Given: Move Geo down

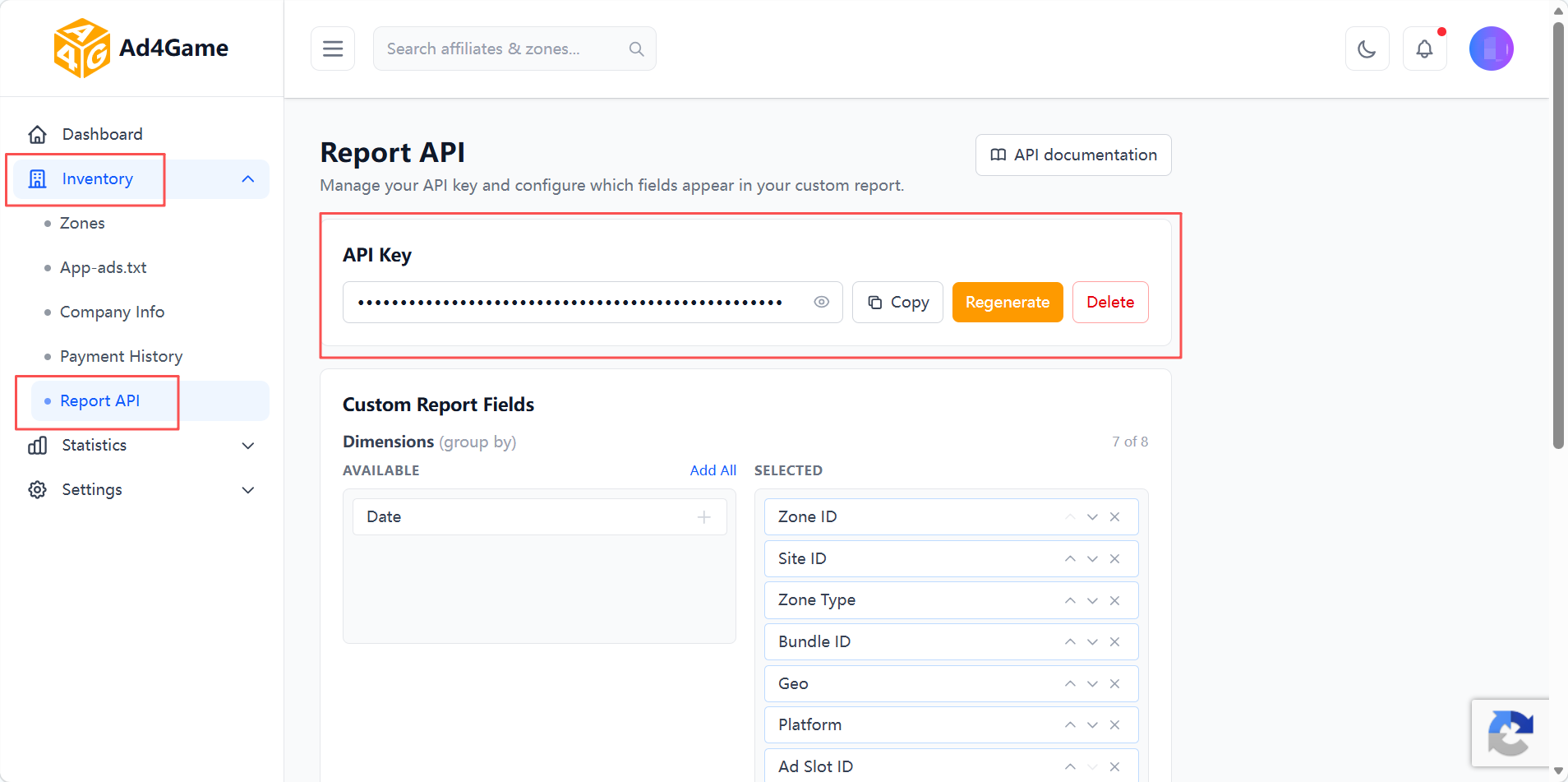Looking at the screenshot, I should click(1092, 683).
